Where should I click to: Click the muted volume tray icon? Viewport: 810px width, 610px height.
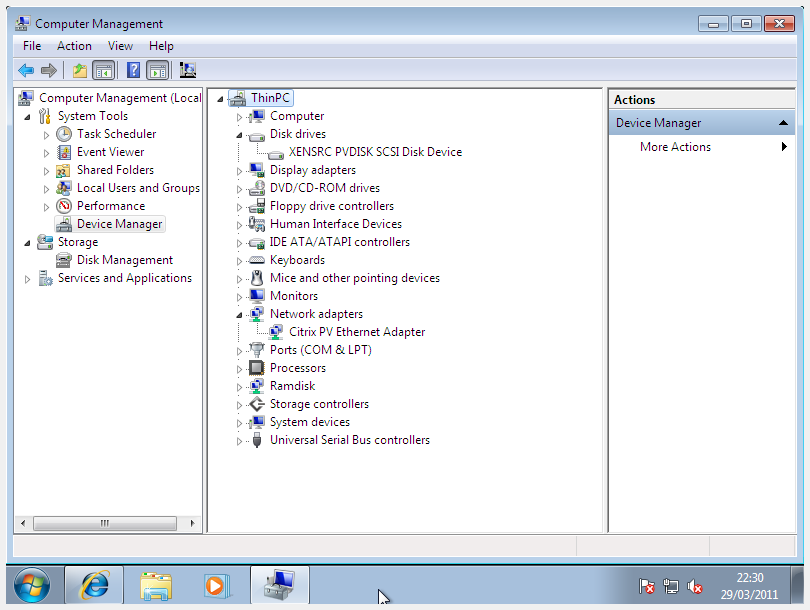[x=695, y=587]
